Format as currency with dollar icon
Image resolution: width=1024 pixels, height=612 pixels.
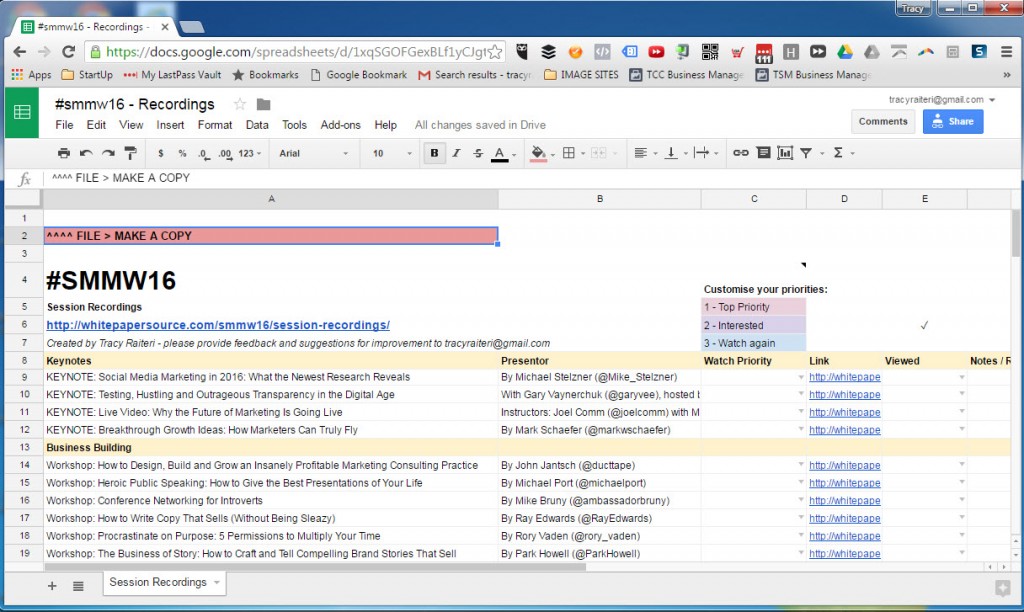tap(161, 153)
